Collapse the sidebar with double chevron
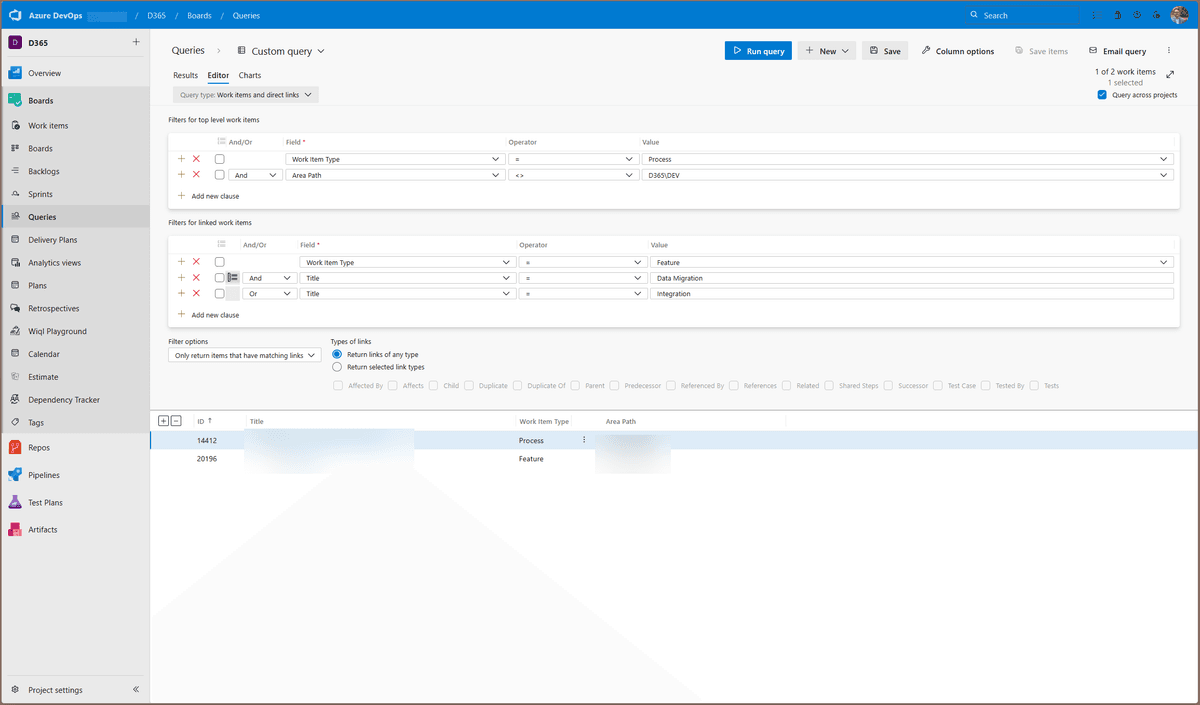 click(x=136, y=690)
